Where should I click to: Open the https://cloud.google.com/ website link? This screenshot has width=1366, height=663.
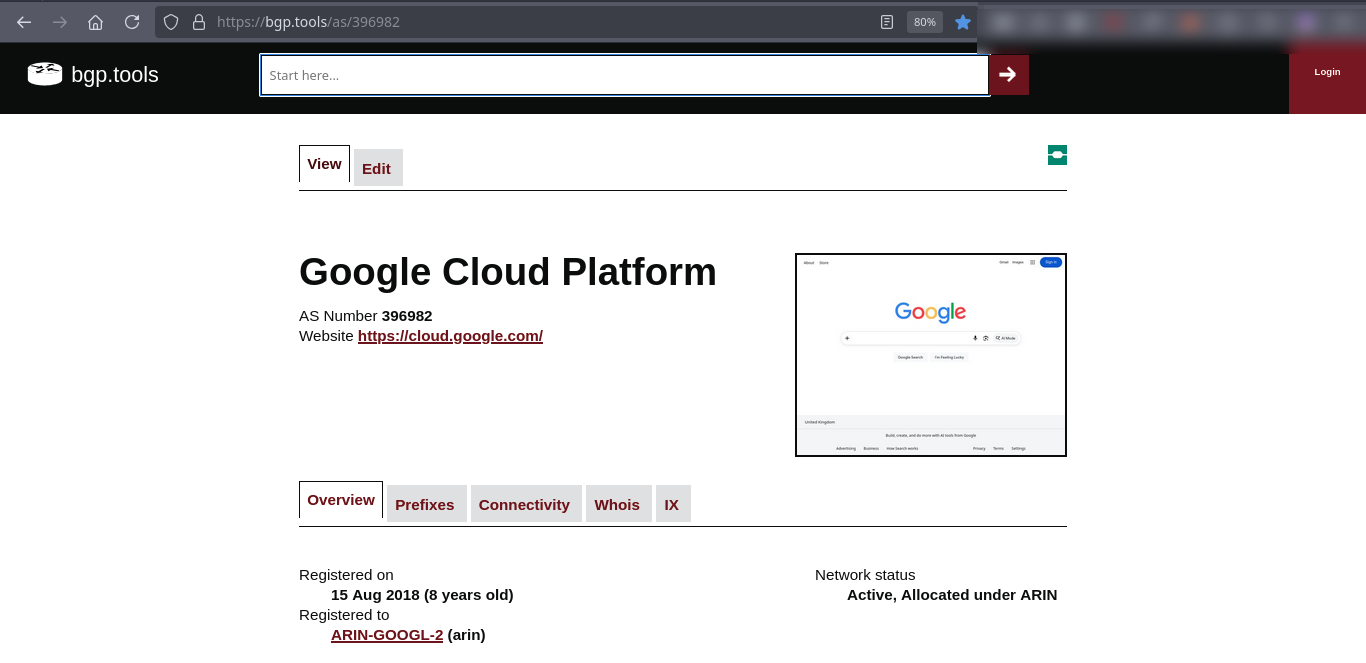coord(450,336)
